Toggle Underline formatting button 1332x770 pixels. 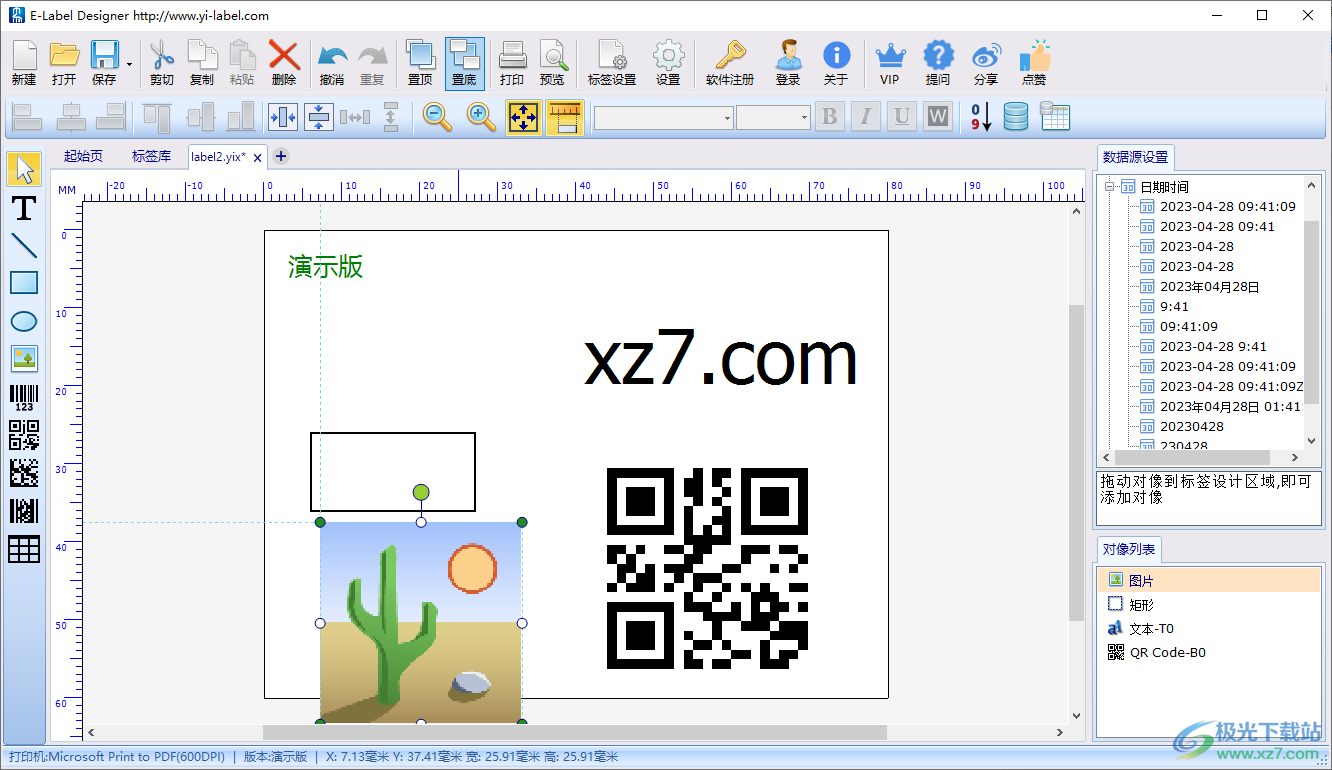point(901,117)
